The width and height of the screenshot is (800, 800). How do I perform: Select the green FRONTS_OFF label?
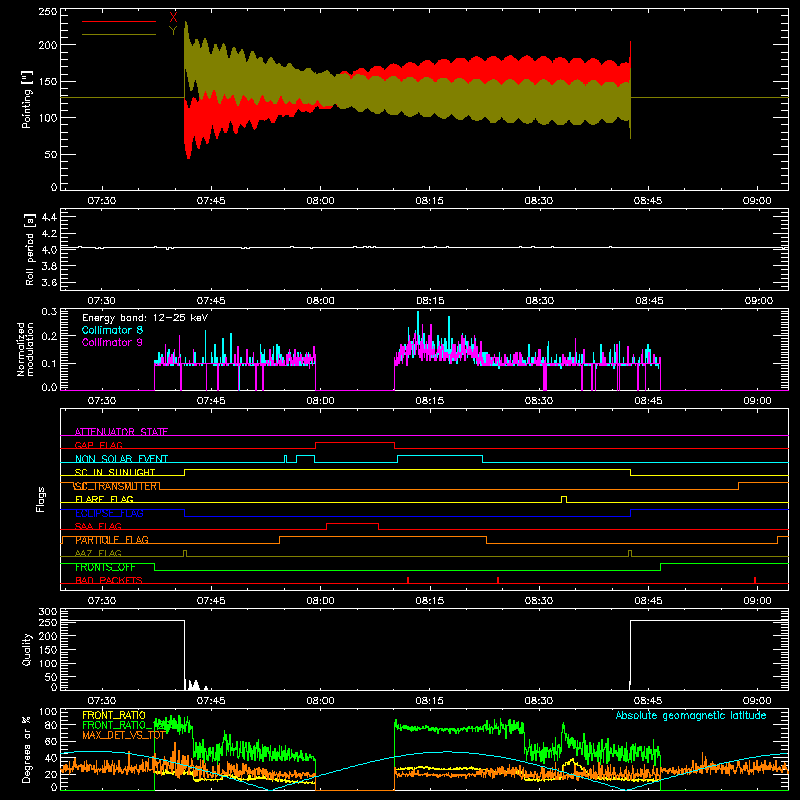coord(105,567)
